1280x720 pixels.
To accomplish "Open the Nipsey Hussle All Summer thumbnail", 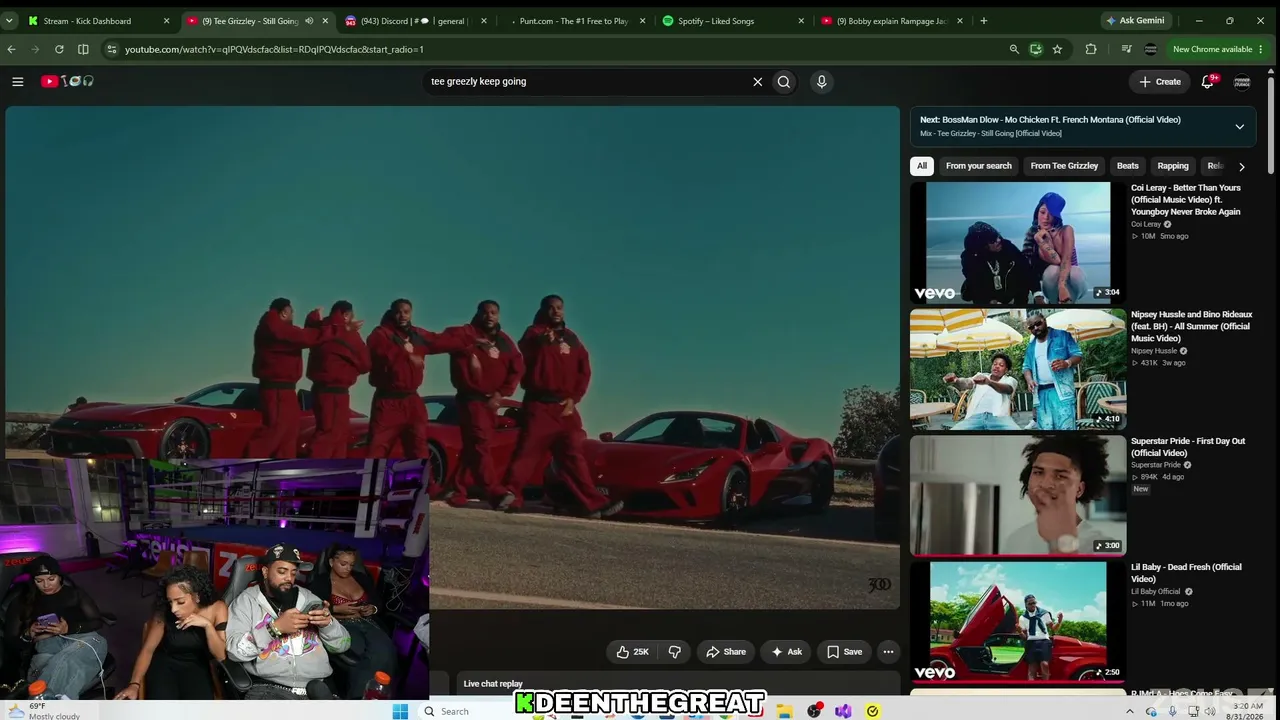I will pos(1018,369).
